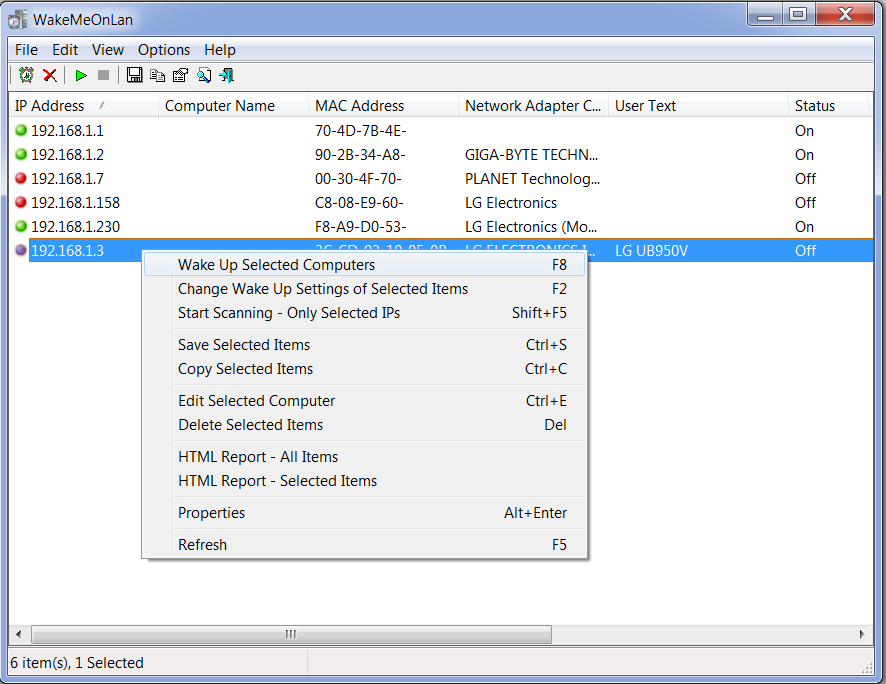Open the View menu
Screen dimensions: 886x684
(x=108, y=50)
